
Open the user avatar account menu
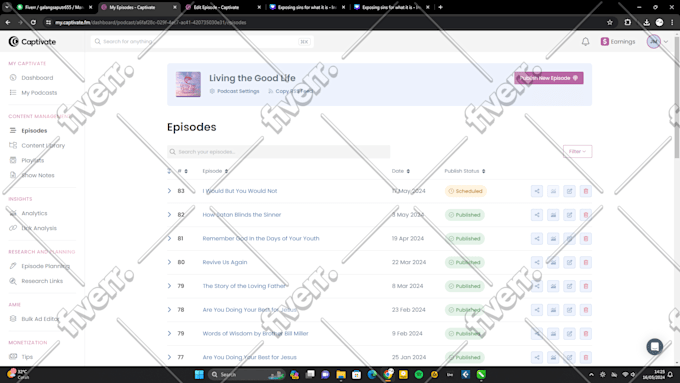654,42
